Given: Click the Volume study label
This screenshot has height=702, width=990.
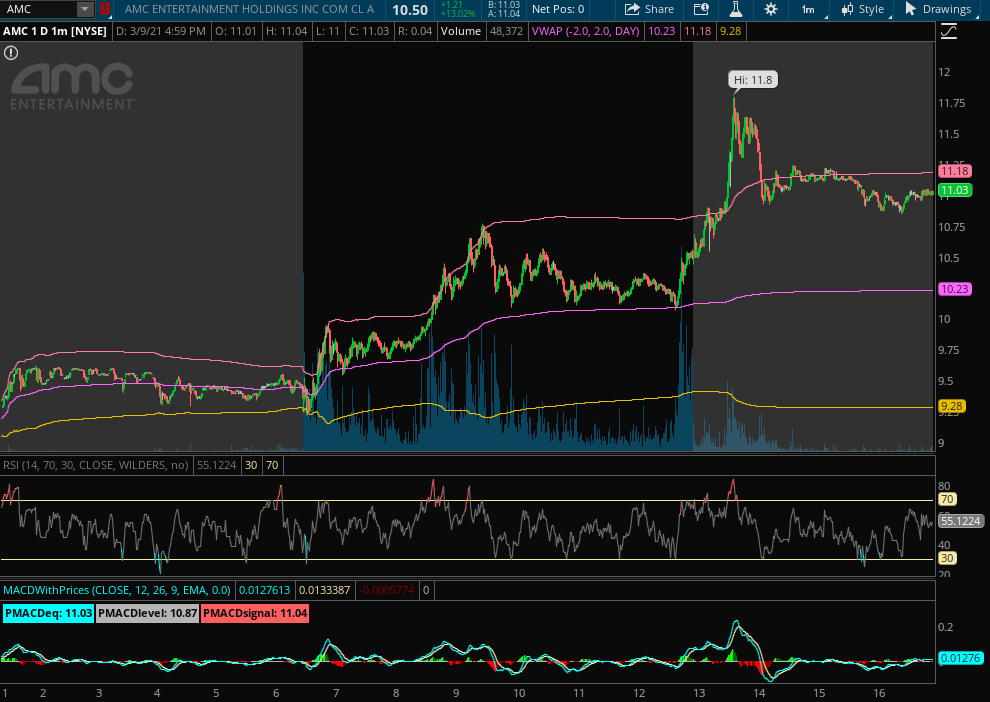Looking at the screenshot, I should (461, 31).
